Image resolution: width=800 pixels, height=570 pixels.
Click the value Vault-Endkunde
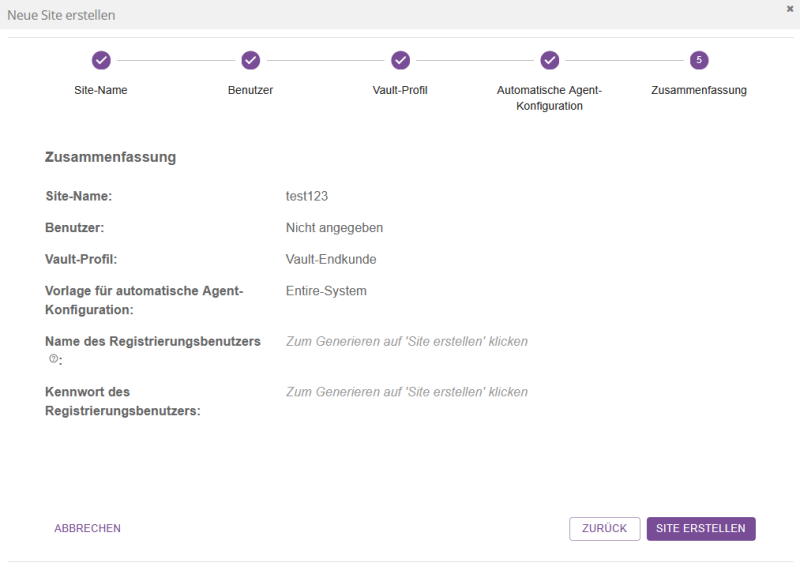click(331, 259)
